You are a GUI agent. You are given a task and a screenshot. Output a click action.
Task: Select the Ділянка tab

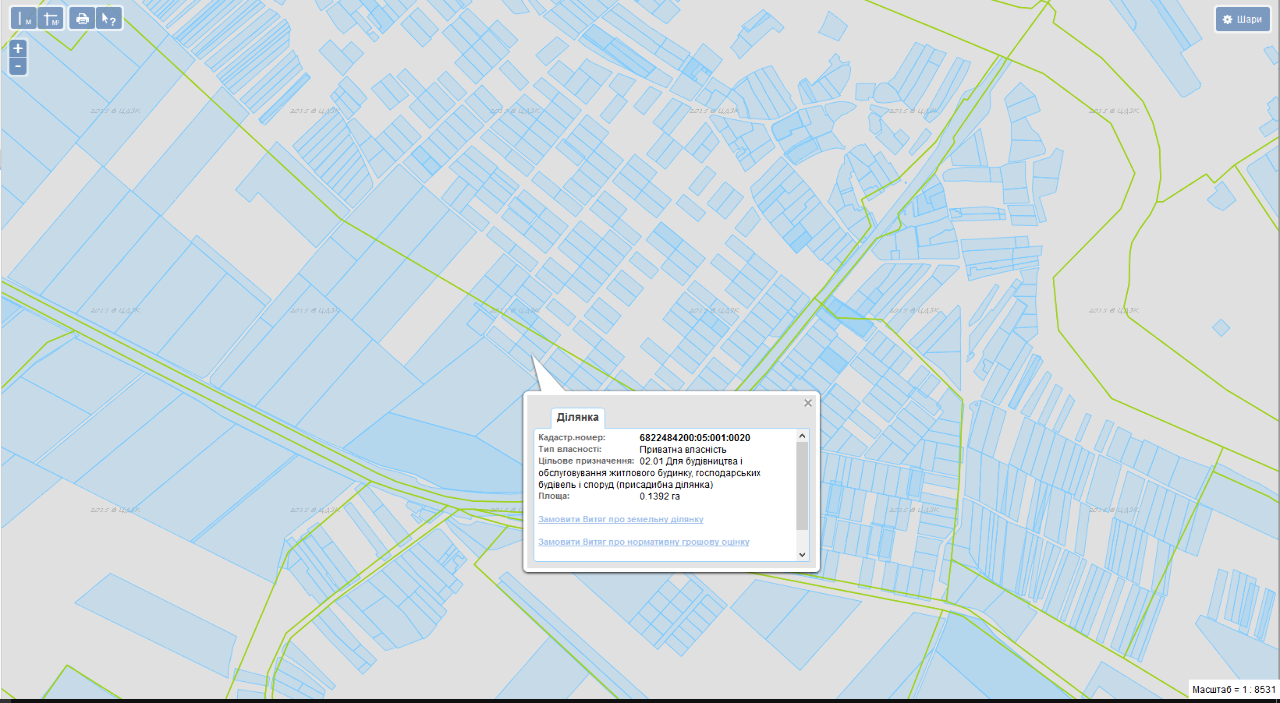pos(577,417)
